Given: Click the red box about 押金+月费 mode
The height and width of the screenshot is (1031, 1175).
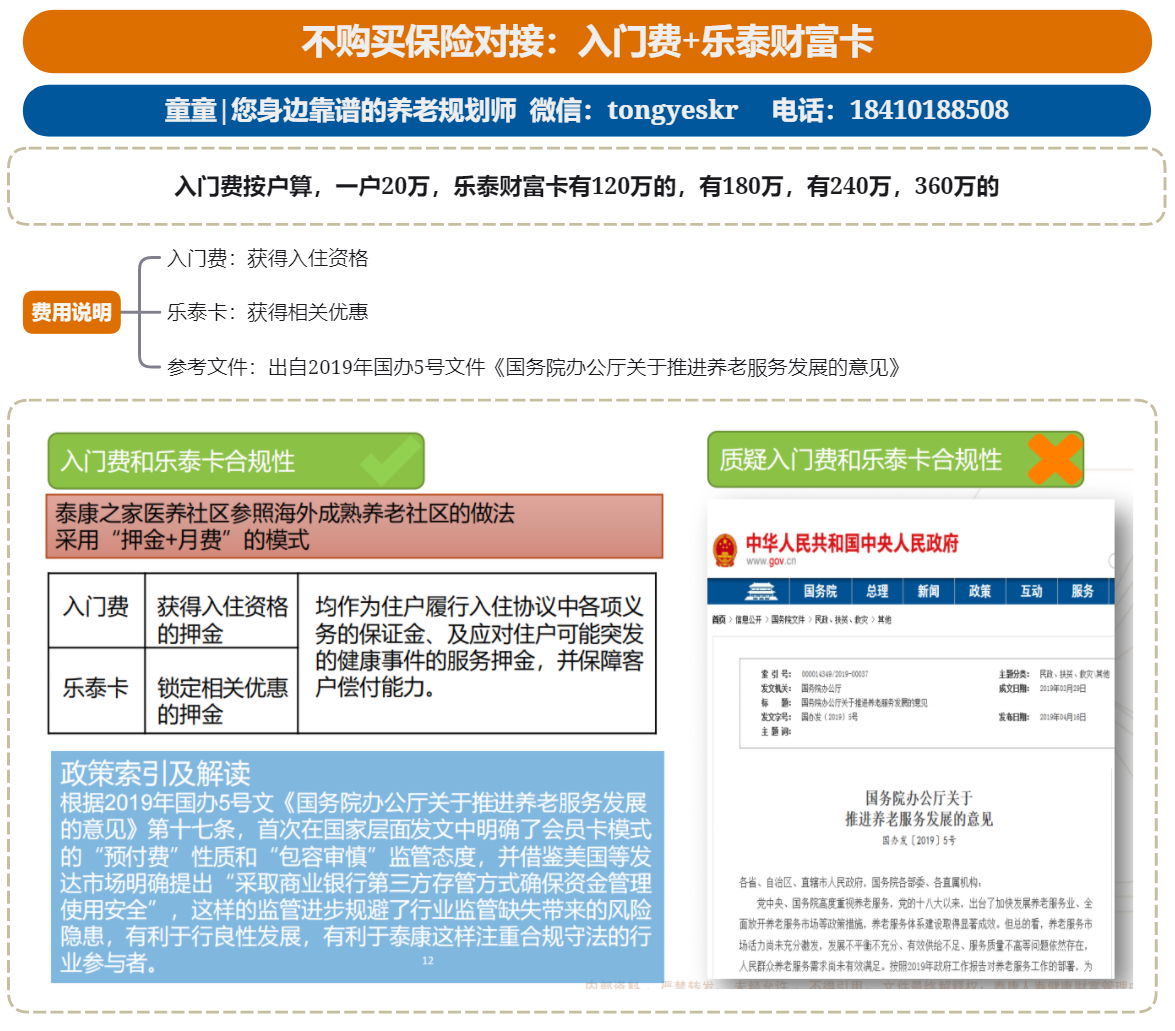Looking at the screenshot, I should click(354, 526).
